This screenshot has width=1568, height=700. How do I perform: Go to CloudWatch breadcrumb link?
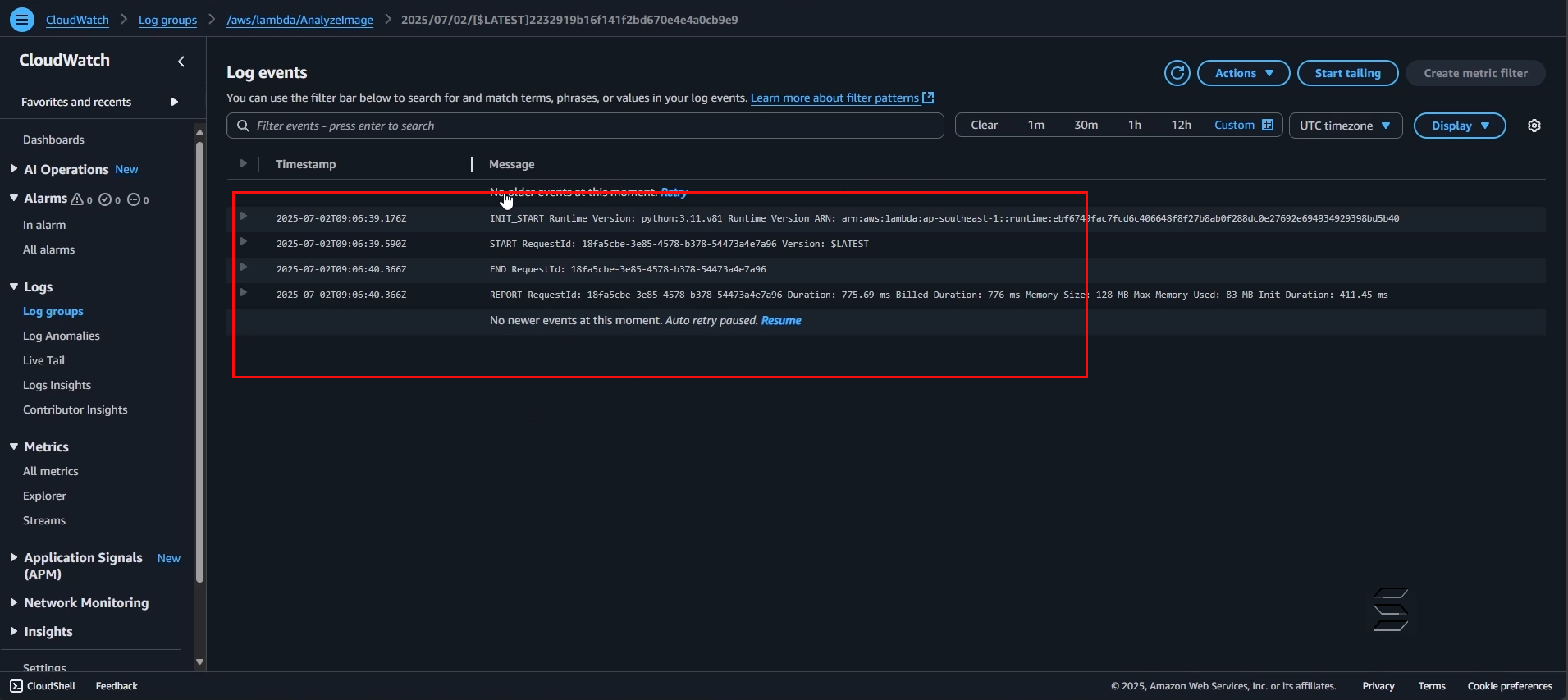coord(77,20)
